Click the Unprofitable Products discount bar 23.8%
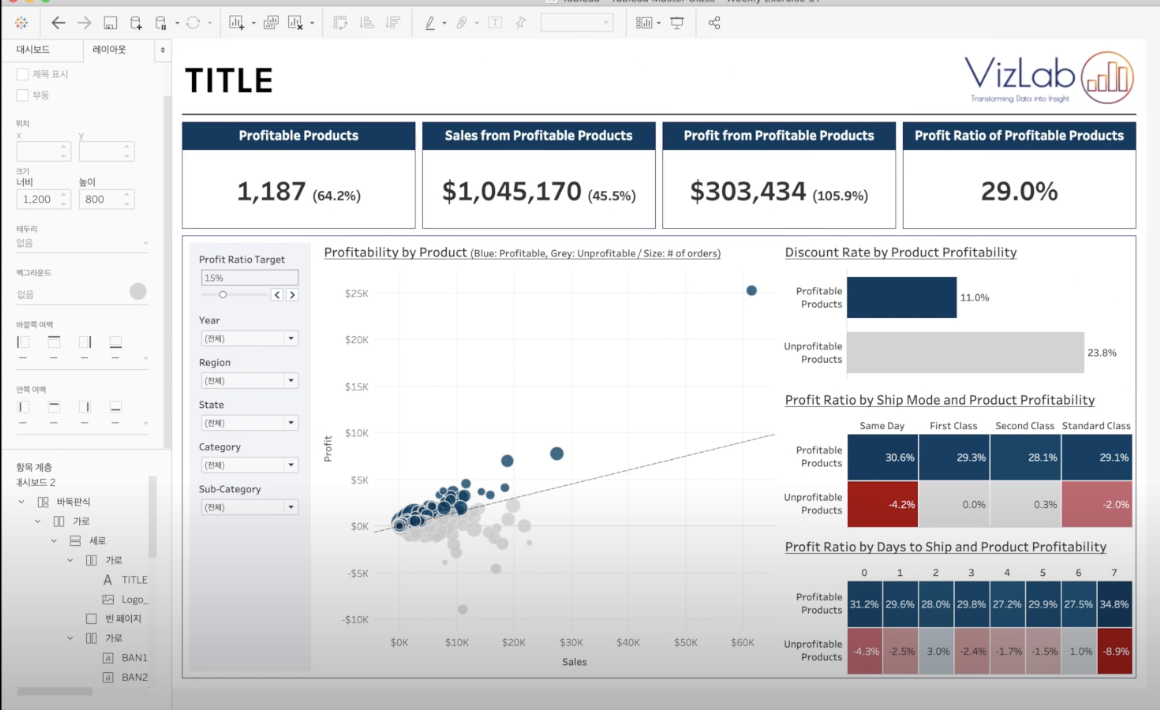Screen dimensions: 1160x710 (965, 352)
